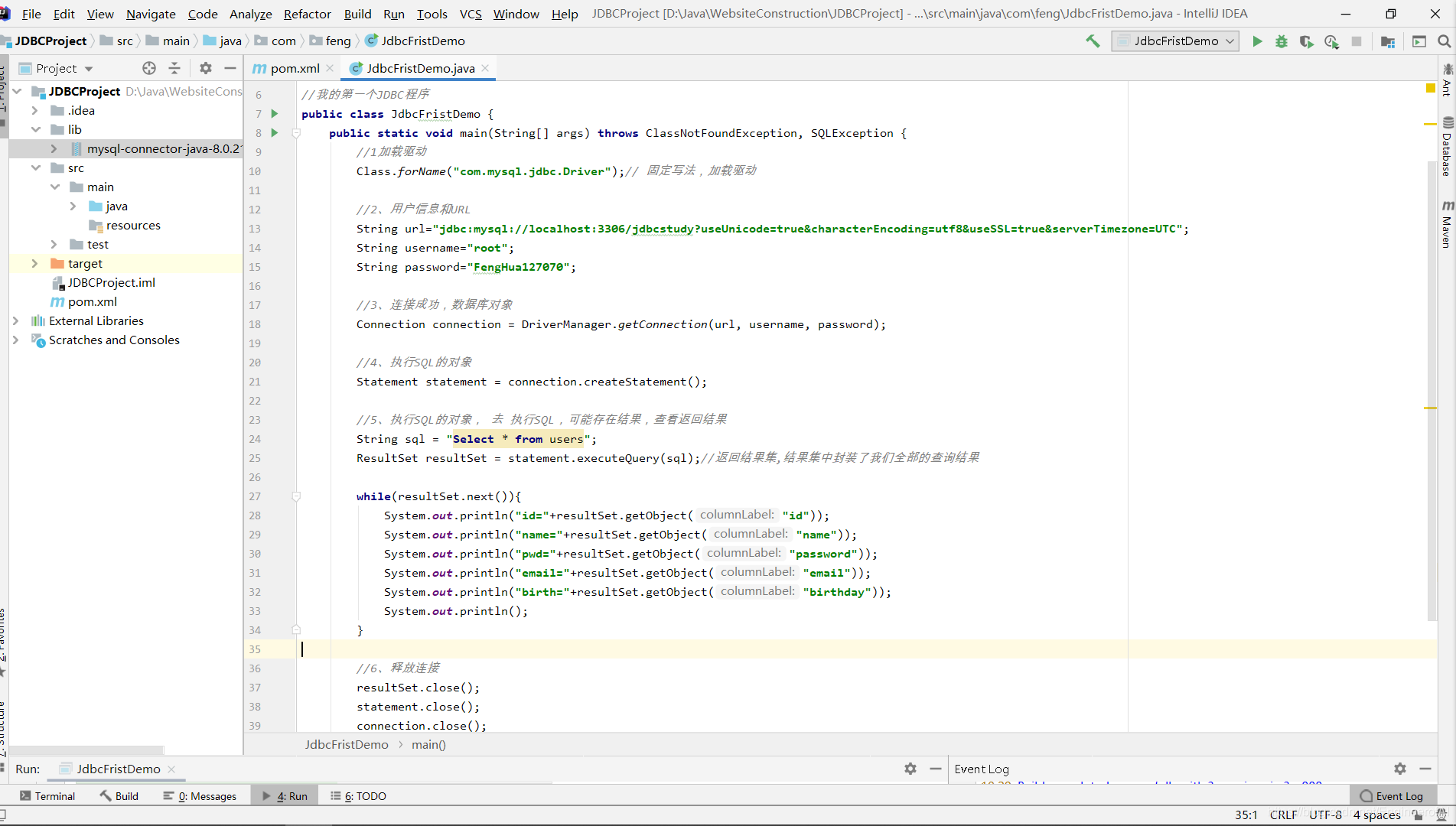The height and width of the screenshot is (826, 1456).
Task: Open Terminal tool window button
Action: (x=47, y=796)
